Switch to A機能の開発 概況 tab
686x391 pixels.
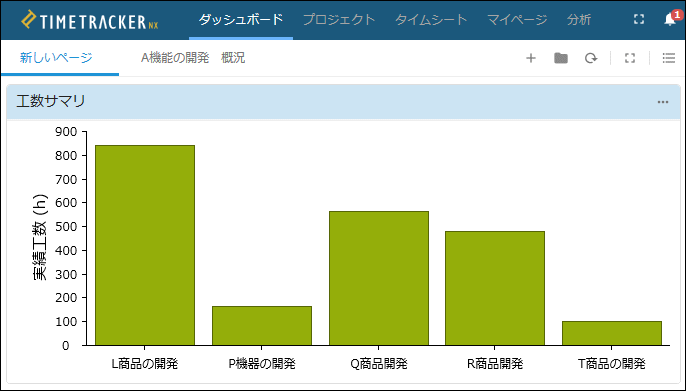click(x=193, y=58)
